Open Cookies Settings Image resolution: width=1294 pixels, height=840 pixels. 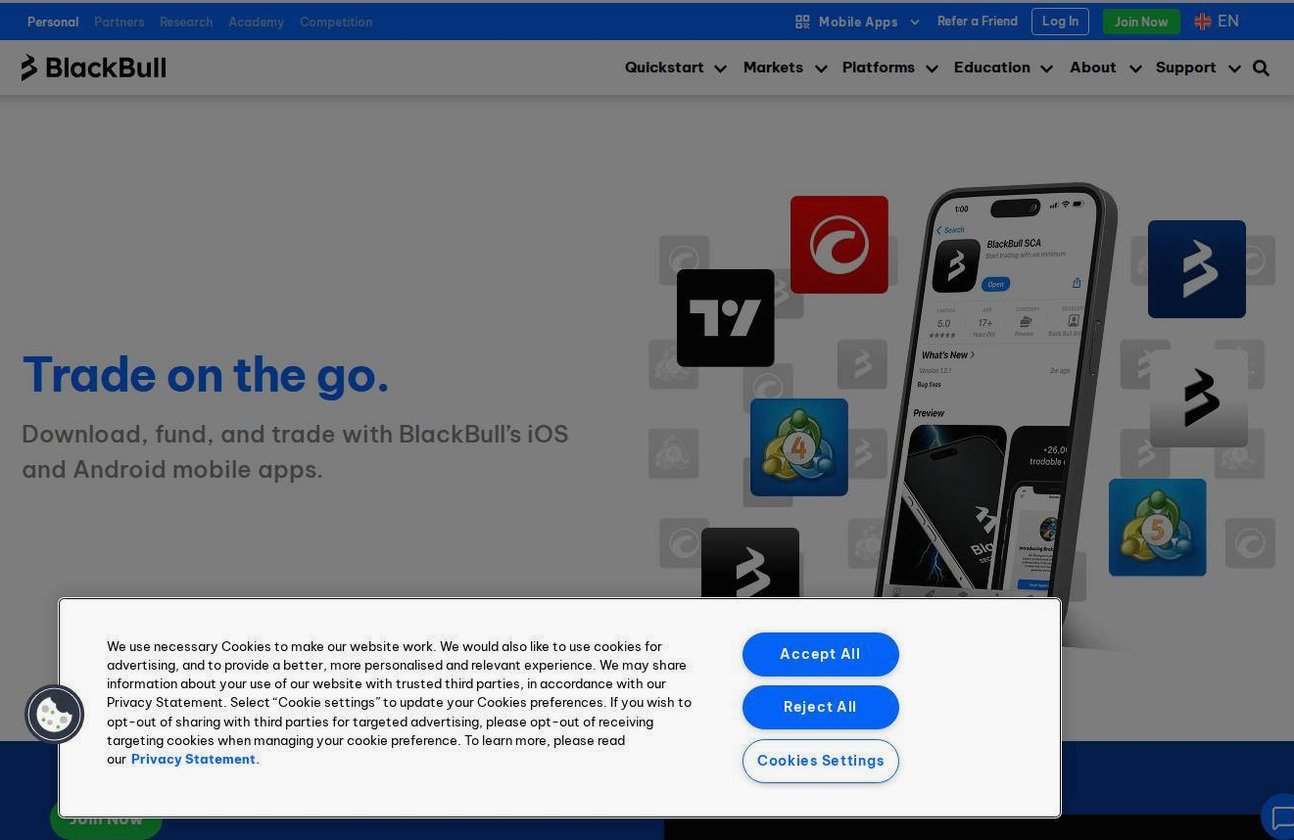click(820, 761)
